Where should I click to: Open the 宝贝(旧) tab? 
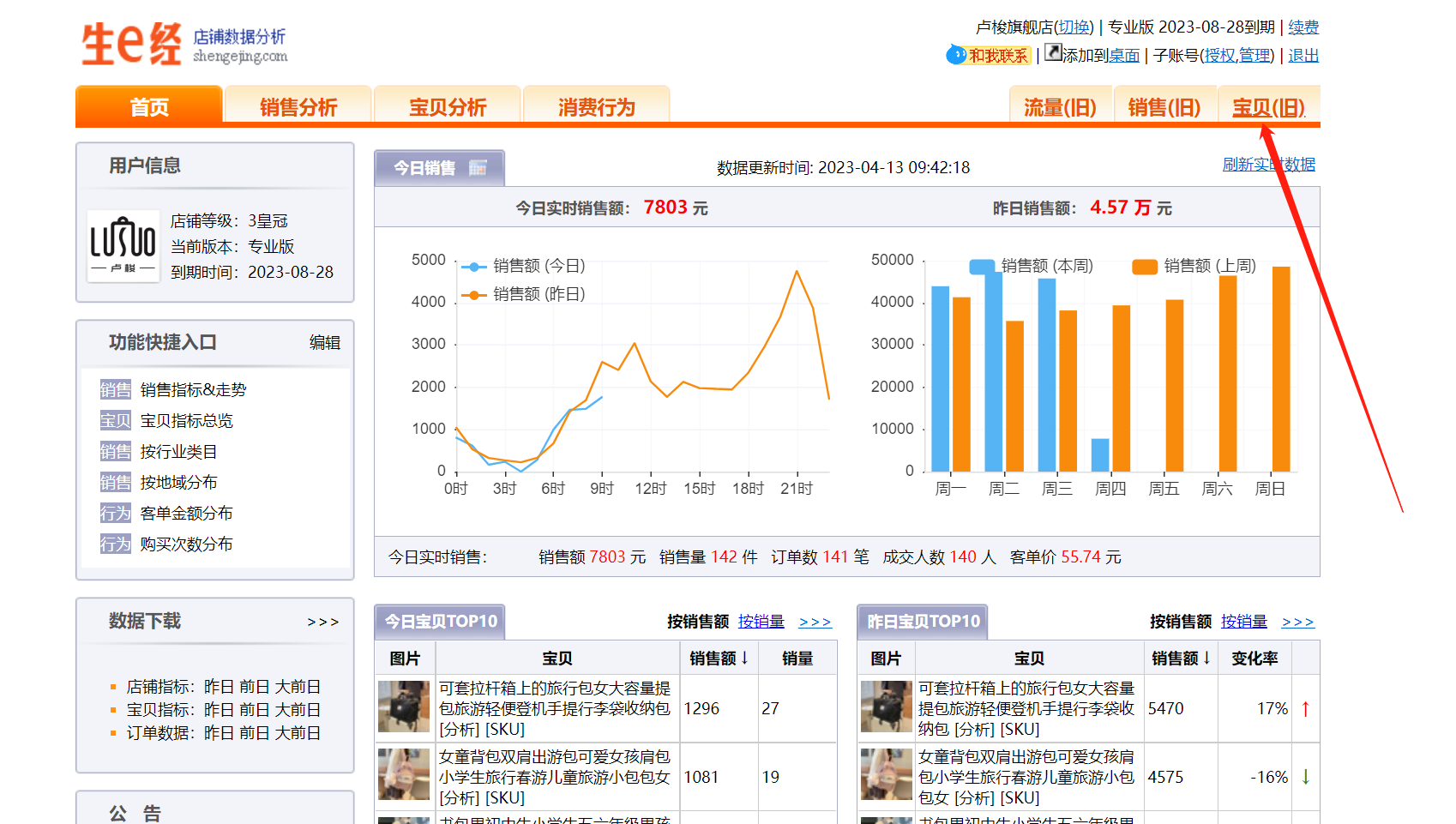tap(1268, 107)
